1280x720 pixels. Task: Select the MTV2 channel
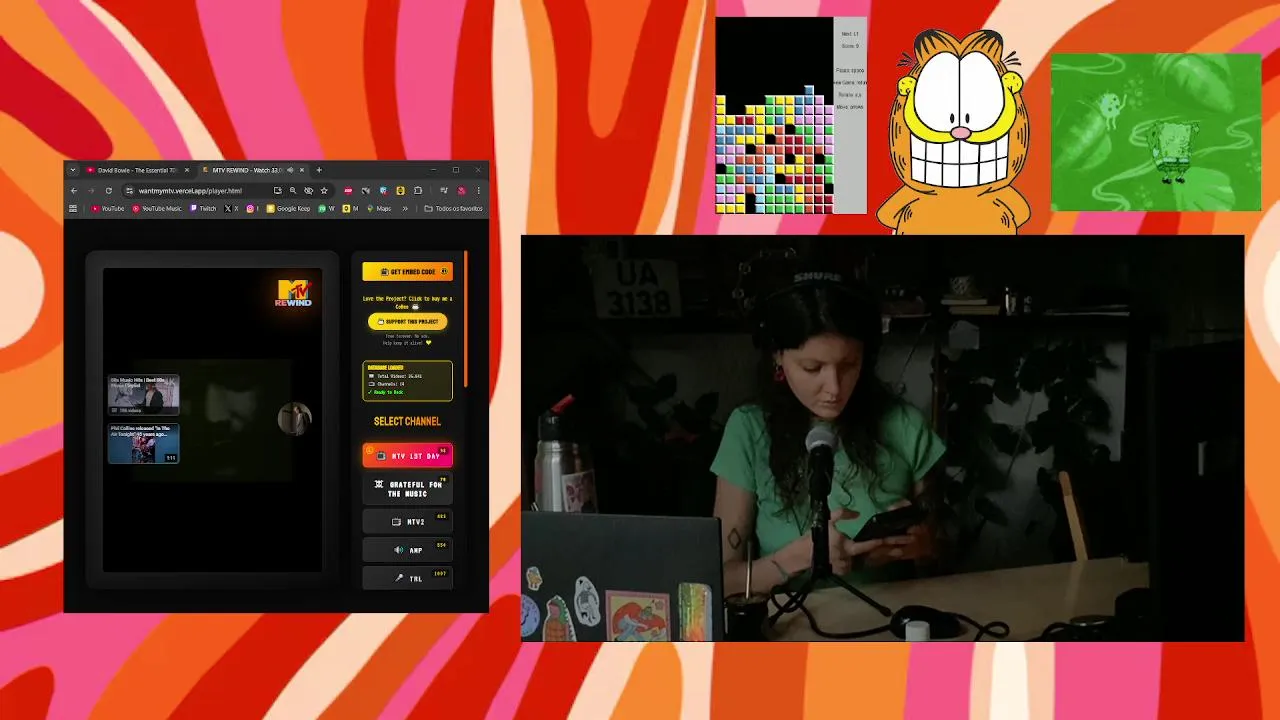click(407, 521)
